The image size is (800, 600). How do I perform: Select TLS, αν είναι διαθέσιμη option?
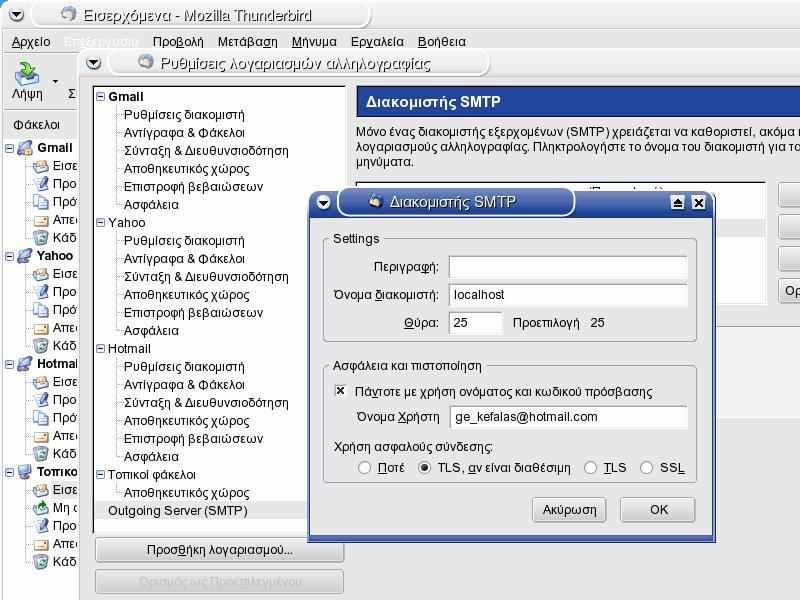click(x=424, y=468)
